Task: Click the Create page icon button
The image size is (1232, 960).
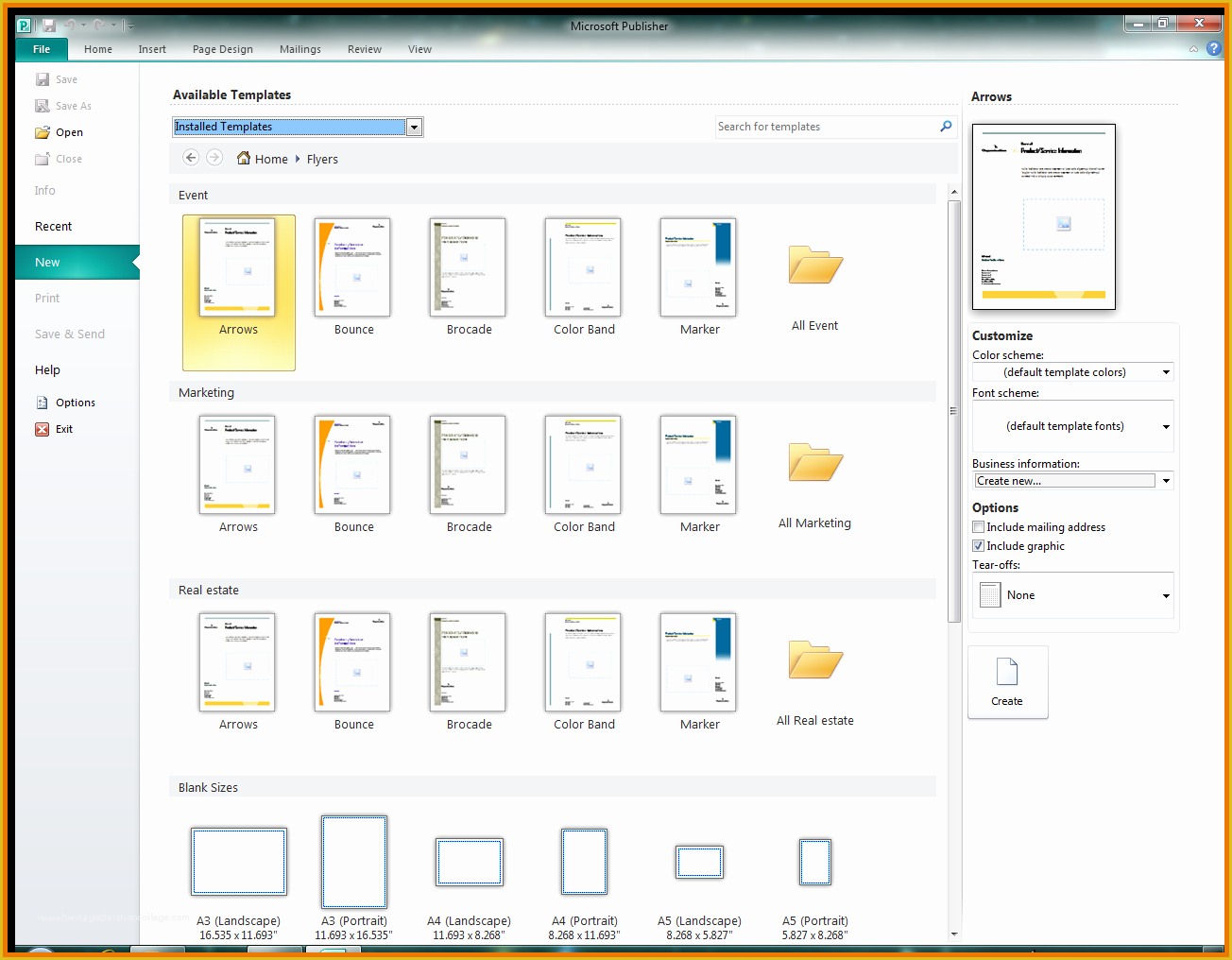Action: pos(1007,682)
